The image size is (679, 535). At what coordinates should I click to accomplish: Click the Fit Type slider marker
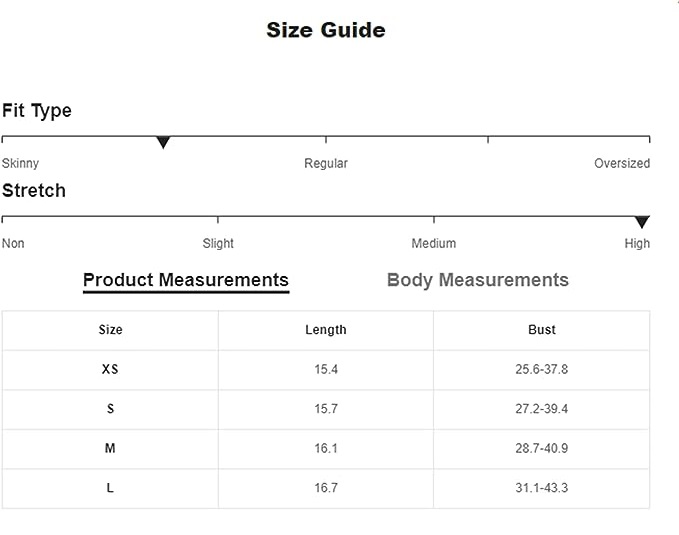pos(163,143)
